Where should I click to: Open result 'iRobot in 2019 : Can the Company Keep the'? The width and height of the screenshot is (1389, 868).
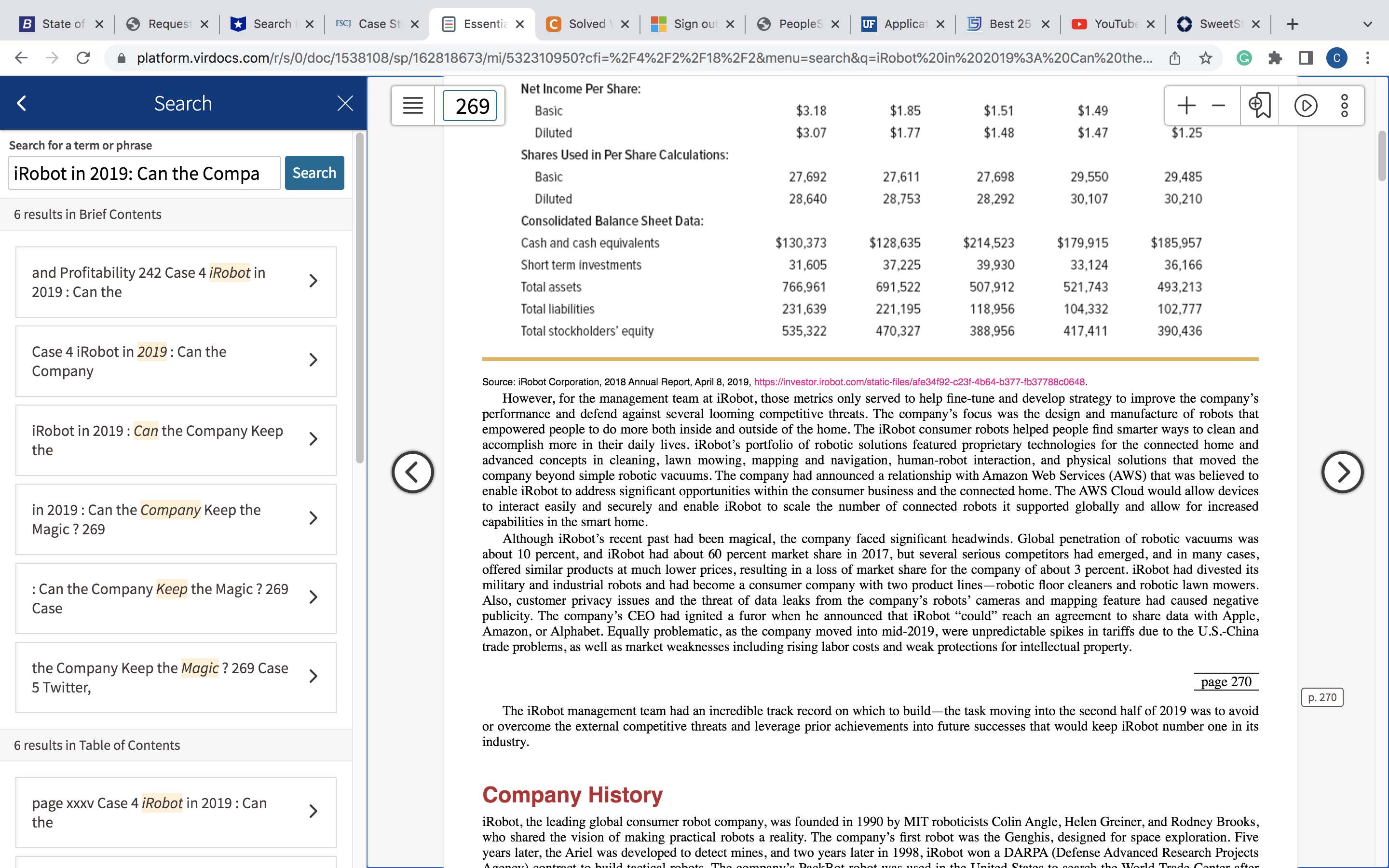(176, 440)
